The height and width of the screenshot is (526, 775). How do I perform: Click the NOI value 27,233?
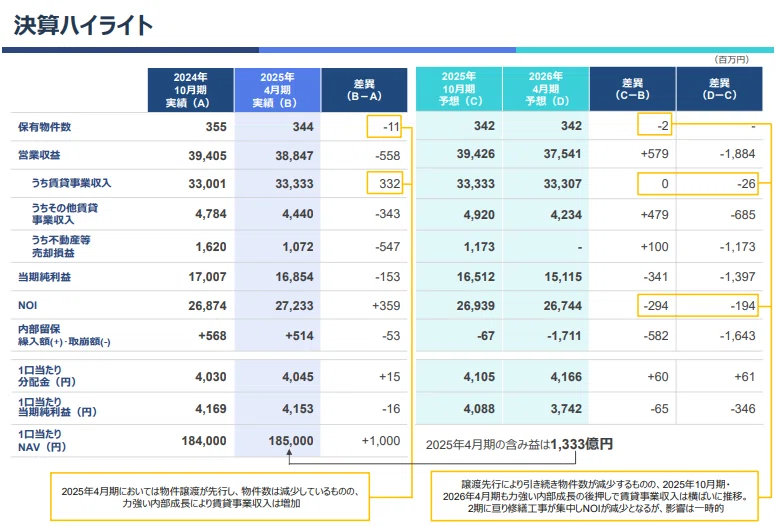(294, 306)
